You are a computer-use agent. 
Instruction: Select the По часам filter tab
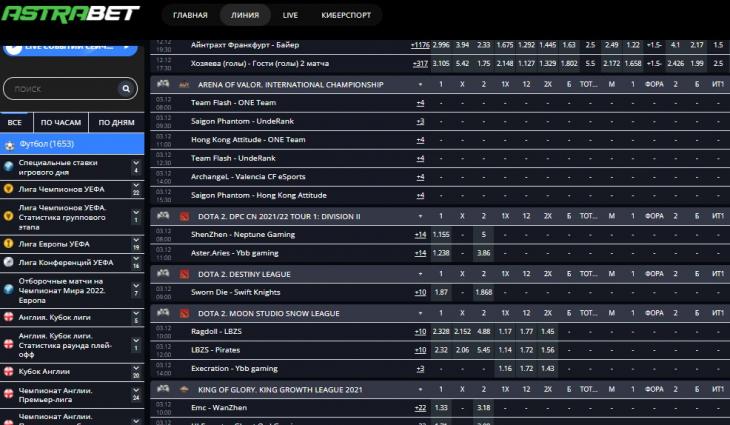point(60,123)
